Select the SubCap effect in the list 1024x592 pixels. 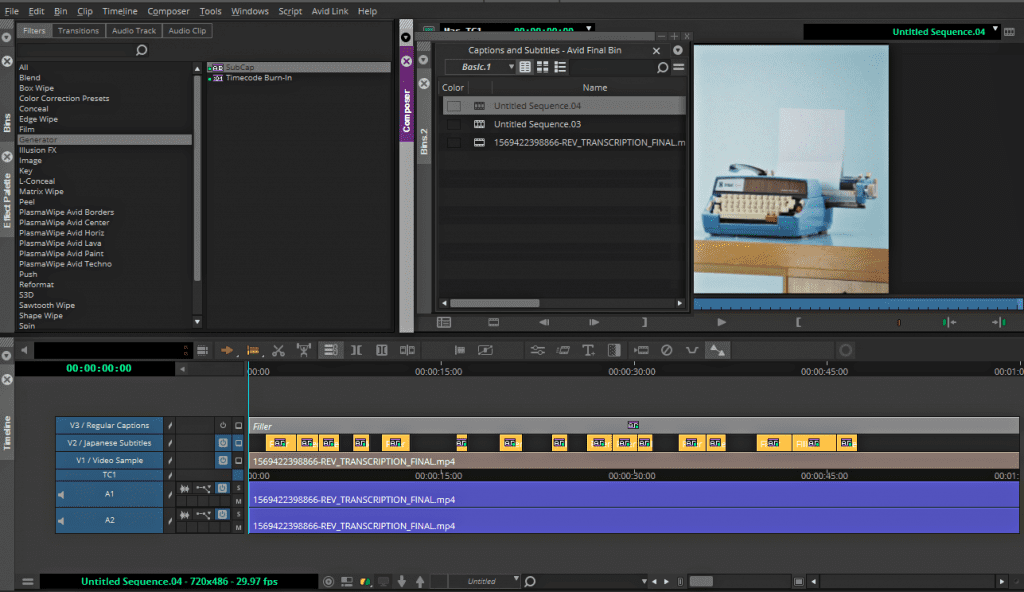coord(240,67)
